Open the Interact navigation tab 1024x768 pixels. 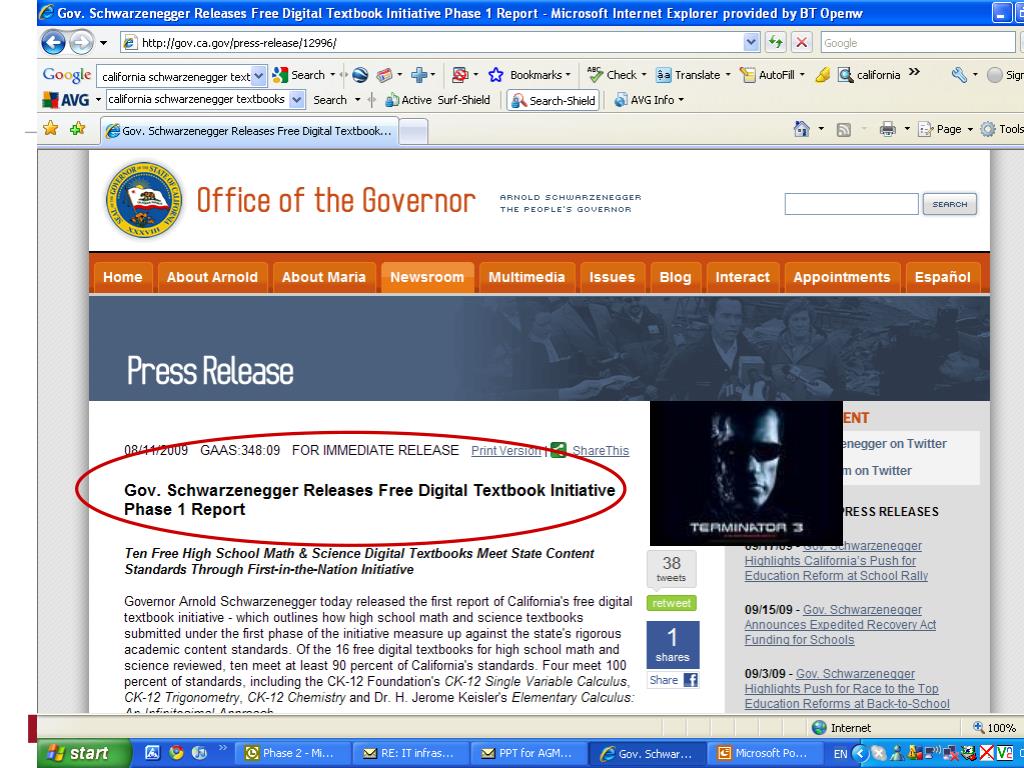pos(743,278)
